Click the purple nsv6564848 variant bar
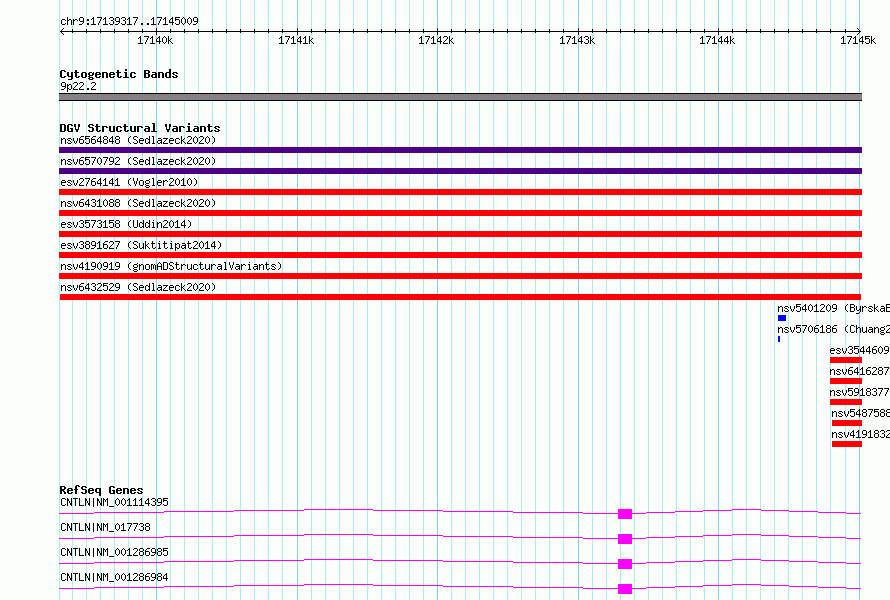This screenshot has height=600, width=890. pyautogui.click(x=460, y=150)
